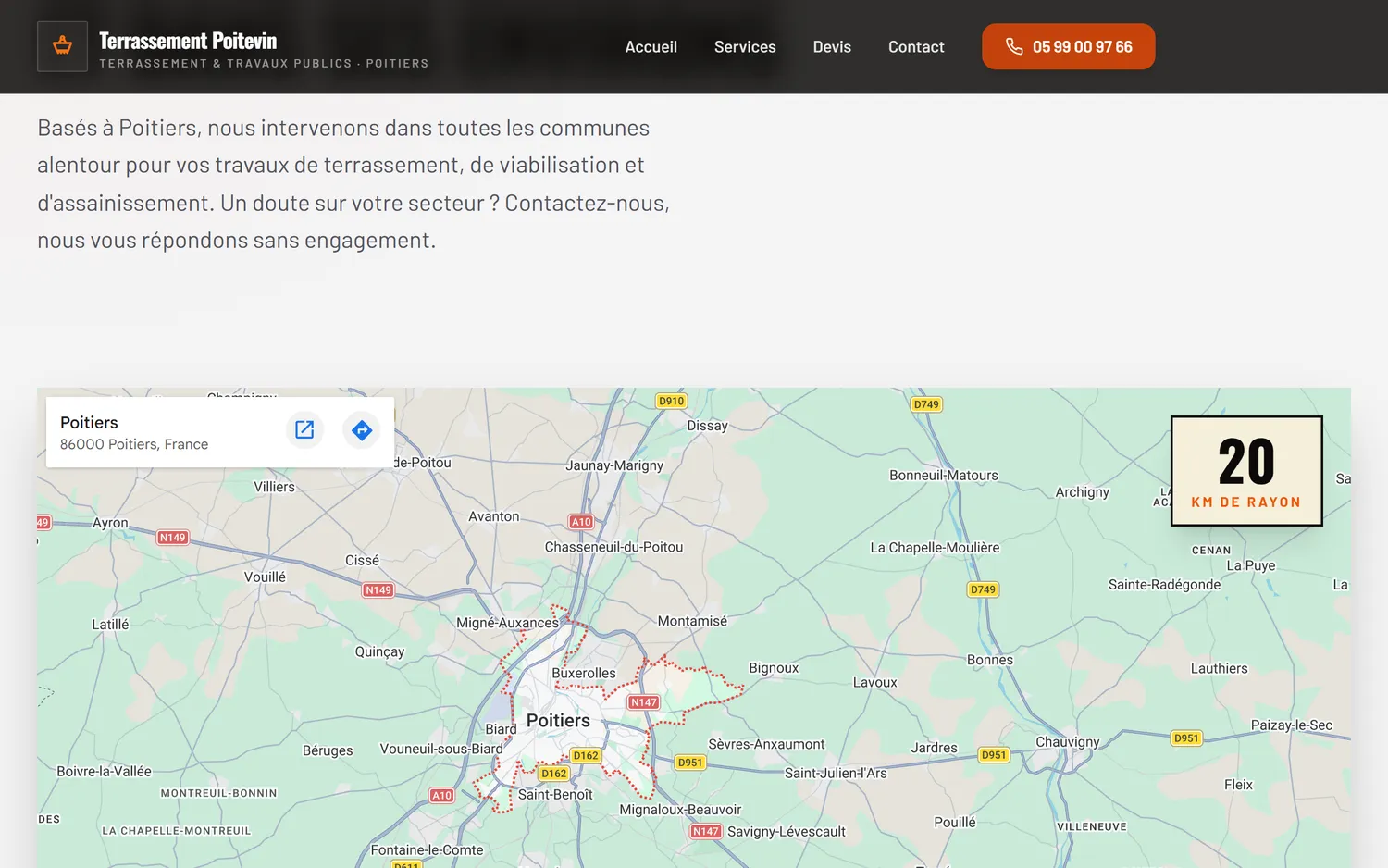Click the Jardres map label
Image resolution: width=1388 pixels, height=868 pixels.
click(934, 748)
